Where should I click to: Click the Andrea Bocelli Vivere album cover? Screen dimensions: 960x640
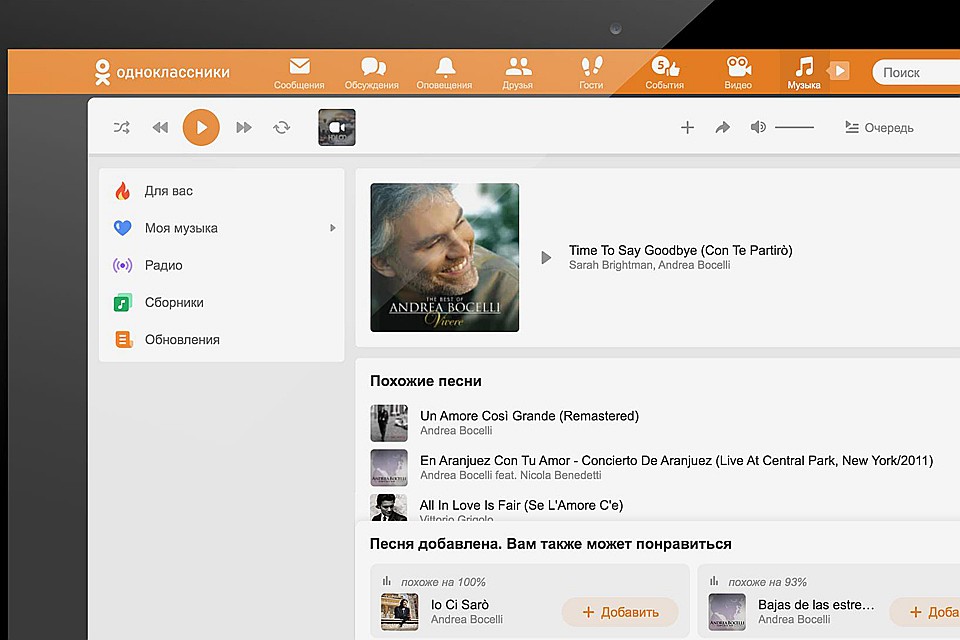point(444,257)
